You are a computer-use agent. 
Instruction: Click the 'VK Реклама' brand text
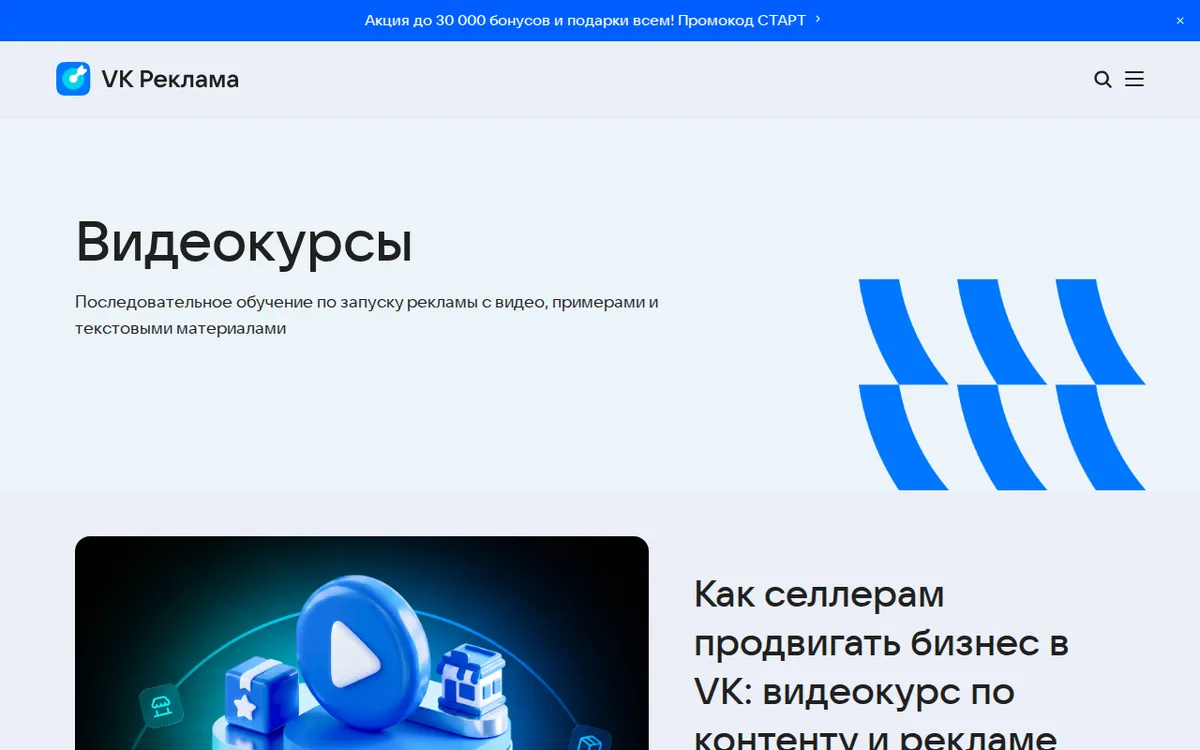tap(170, 79)
